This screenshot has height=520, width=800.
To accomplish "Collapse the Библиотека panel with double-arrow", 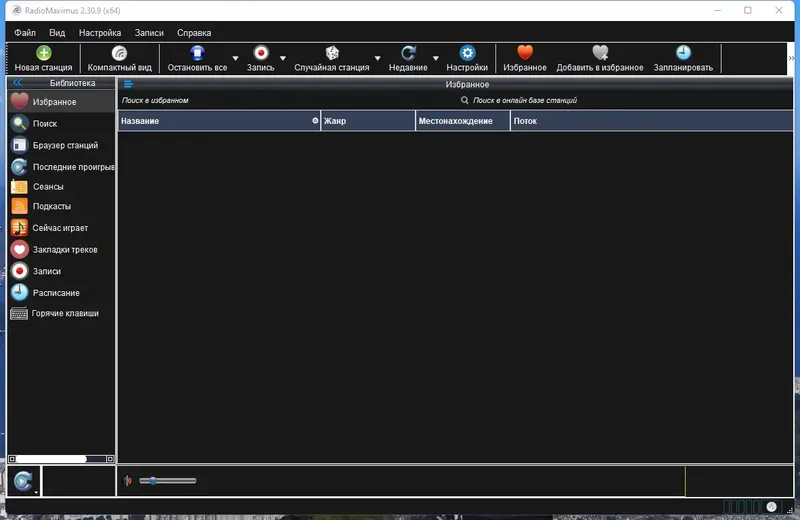I will pyautogui.click(x=17, y=82).
